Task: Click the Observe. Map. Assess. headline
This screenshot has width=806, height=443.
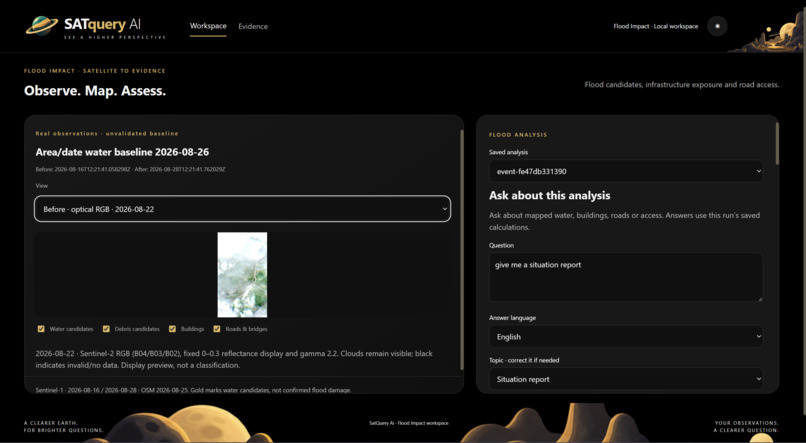Action: (95, 91)
